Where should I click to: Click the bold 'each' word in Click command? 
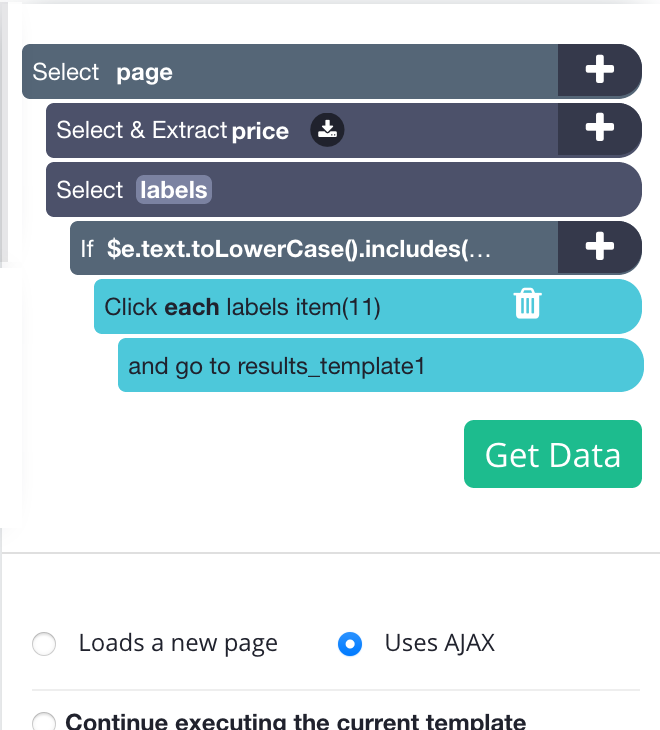[x=192, y=307]
